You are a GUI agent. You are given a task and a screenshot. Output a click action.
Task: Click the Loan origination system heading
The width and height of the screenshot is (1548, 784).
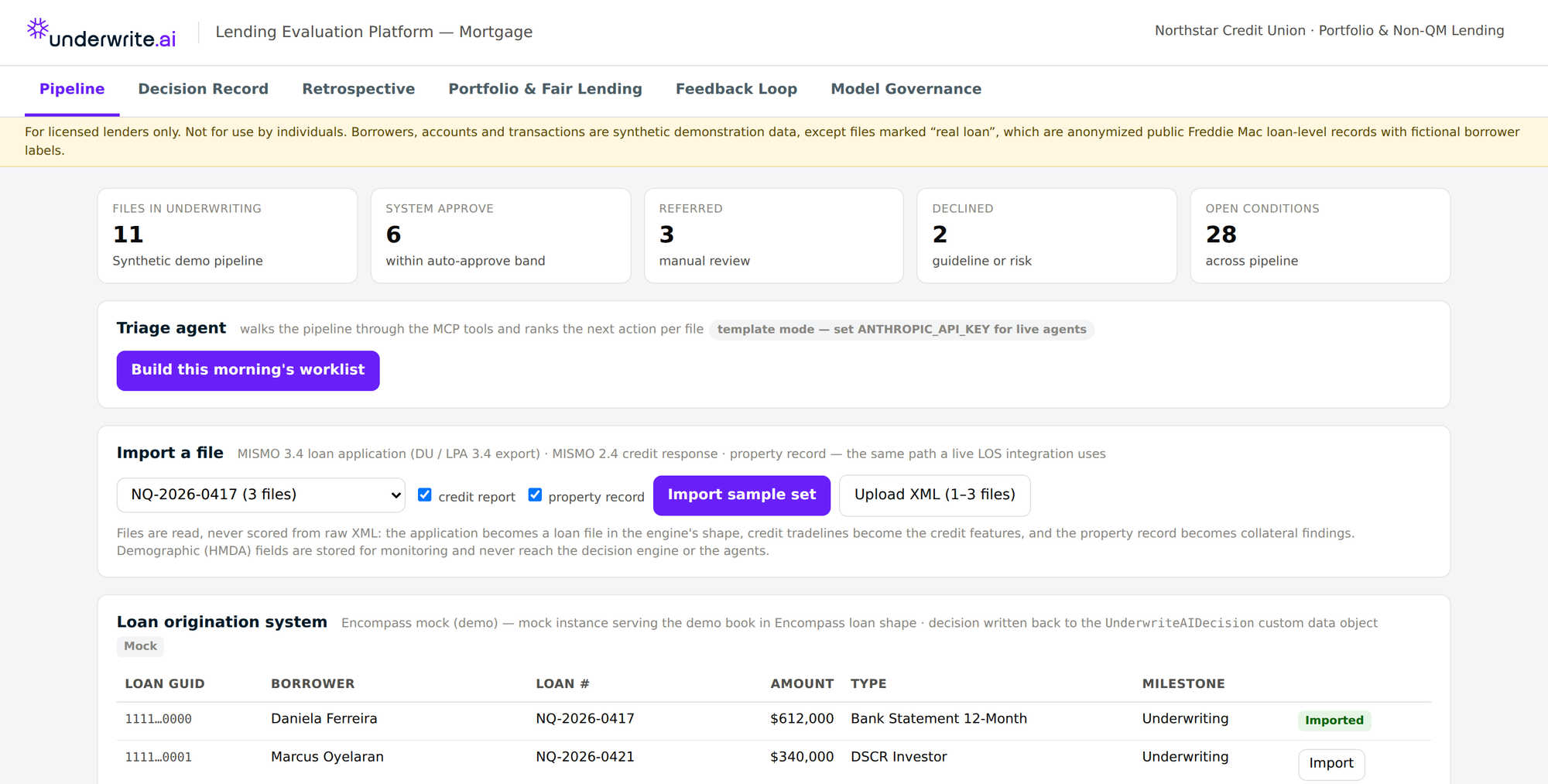point(222,622)
